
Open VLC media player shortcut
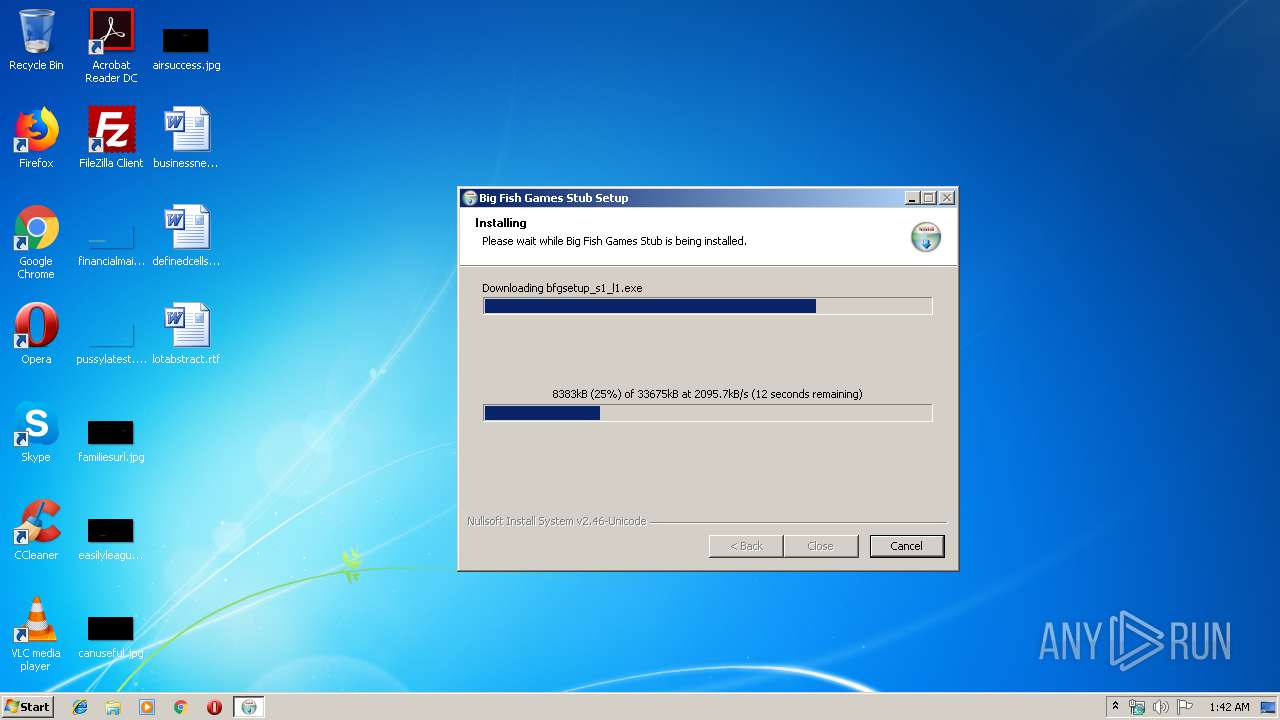point(36,634)
